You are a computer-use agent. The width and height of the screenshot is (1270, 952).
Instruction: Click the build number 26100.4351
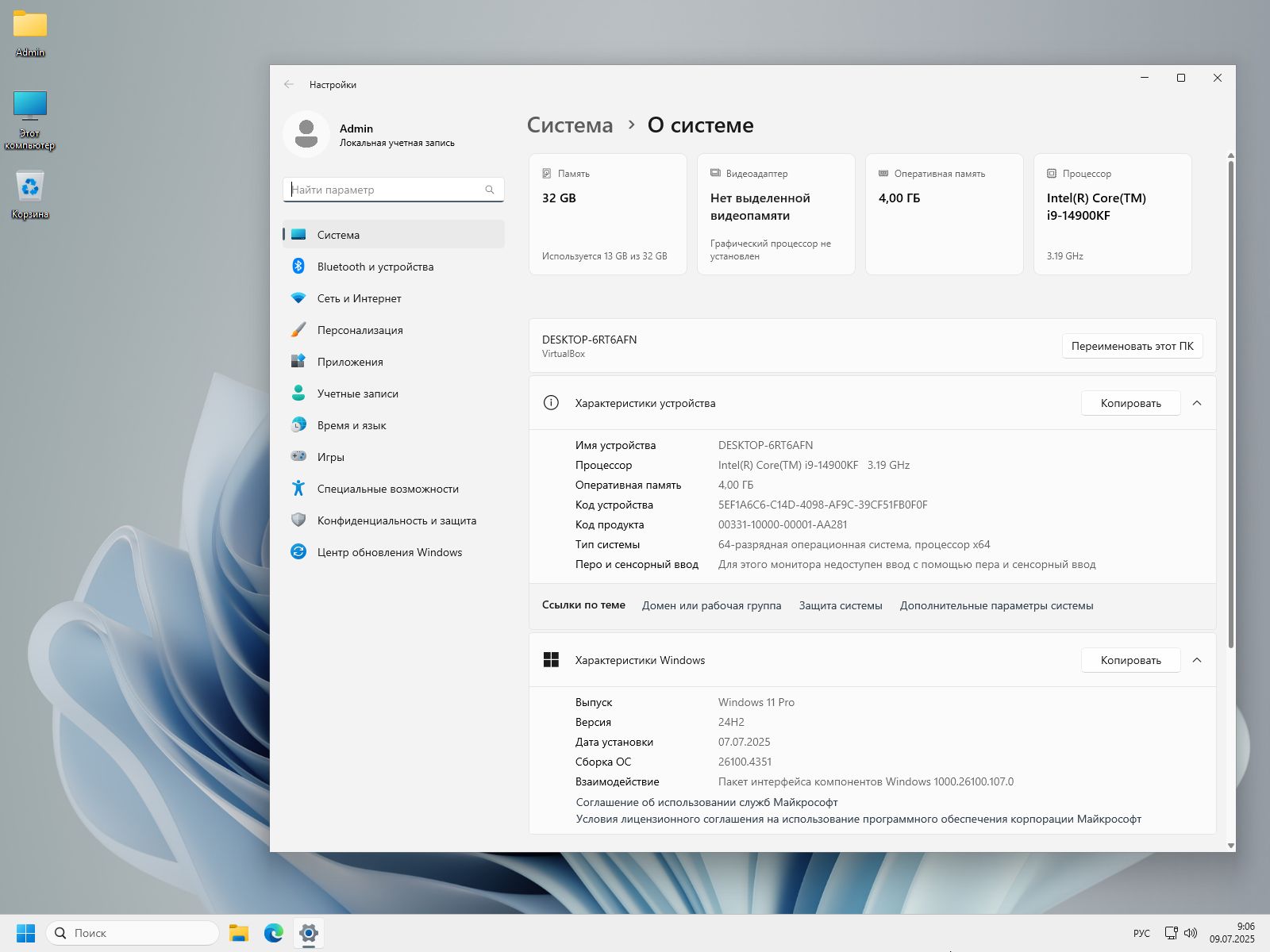[x=745, y=762]
